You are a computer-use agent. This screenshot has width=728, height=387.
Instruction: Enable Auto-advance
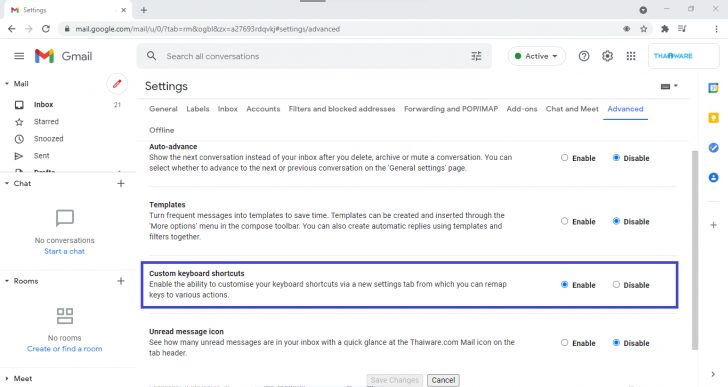click(564, 158)
